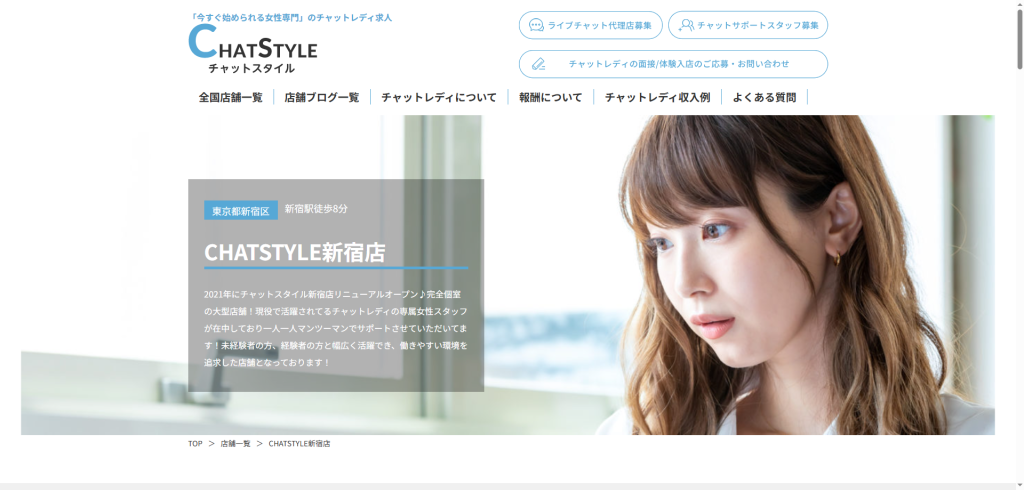Click the CHATSTYLE新宿店 heading
1024x490 pixels.
pos(295,252)
